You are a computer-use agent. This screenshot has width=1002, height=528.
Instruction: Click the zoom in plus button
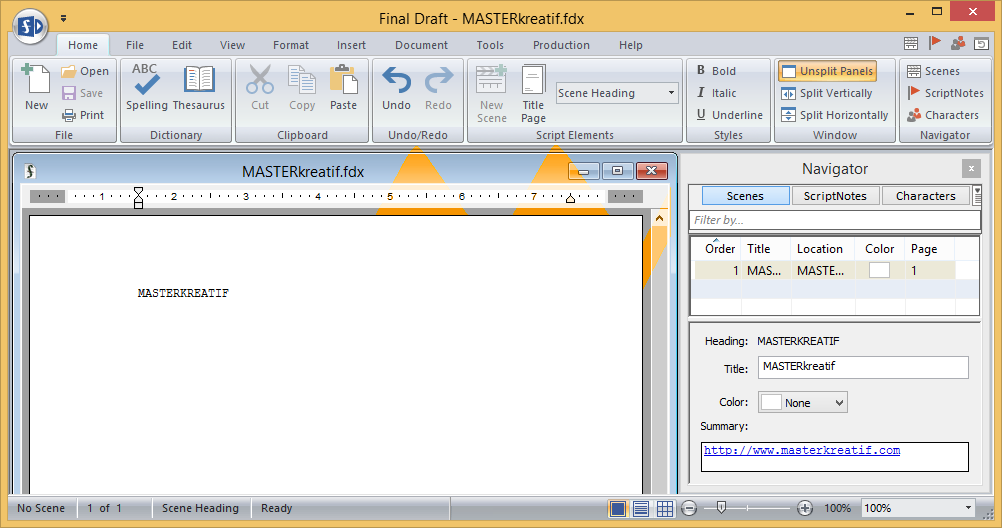pos(805,508)
